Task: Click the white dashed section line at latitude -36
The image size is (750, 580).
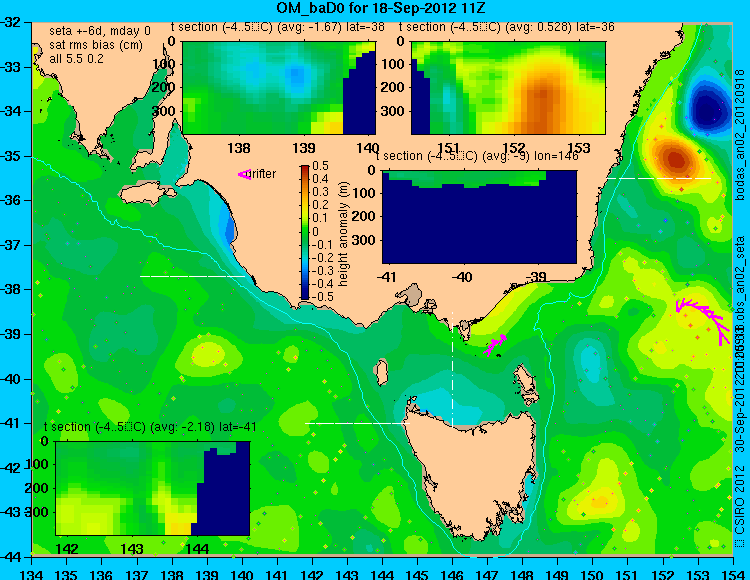Action: 659,178
